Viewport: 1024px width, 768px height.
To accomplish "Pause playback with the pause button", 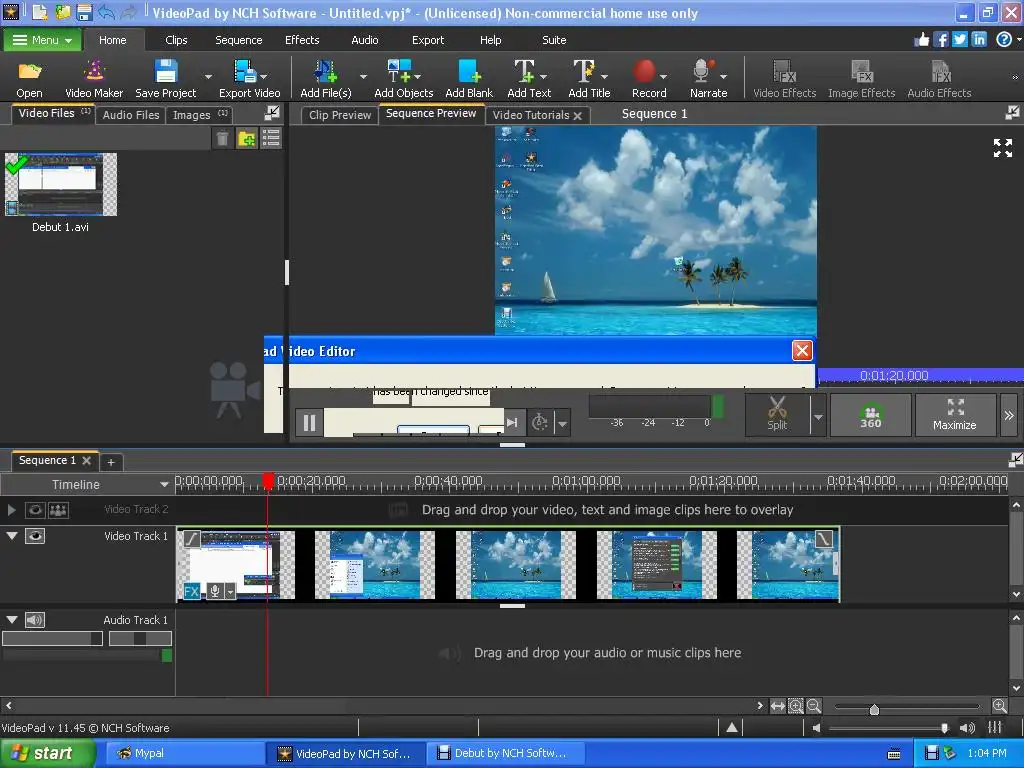I will click(x=310, y=423).
